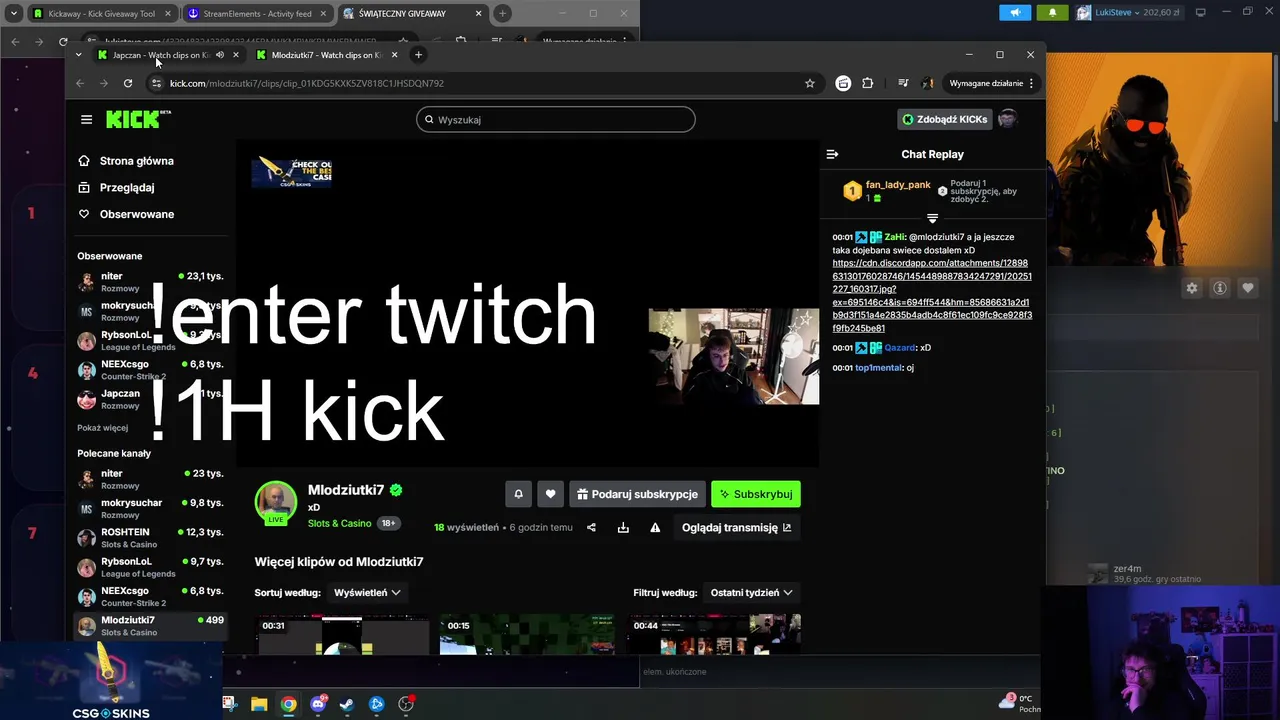
Task: Click Qazard username in chat
Action: click(900, 347)
